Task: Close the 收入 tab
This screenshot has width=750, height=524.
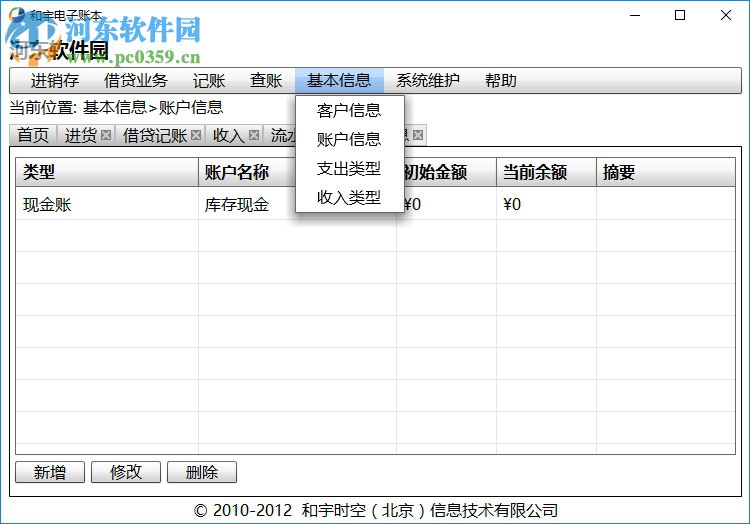Action: point(254,135)
